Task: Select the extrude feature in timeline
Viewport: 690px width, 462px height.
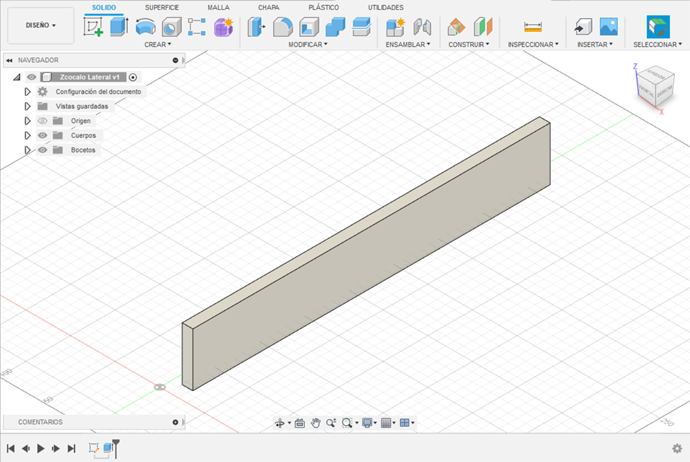Action: pyautogui.click(x=107, y=448)
